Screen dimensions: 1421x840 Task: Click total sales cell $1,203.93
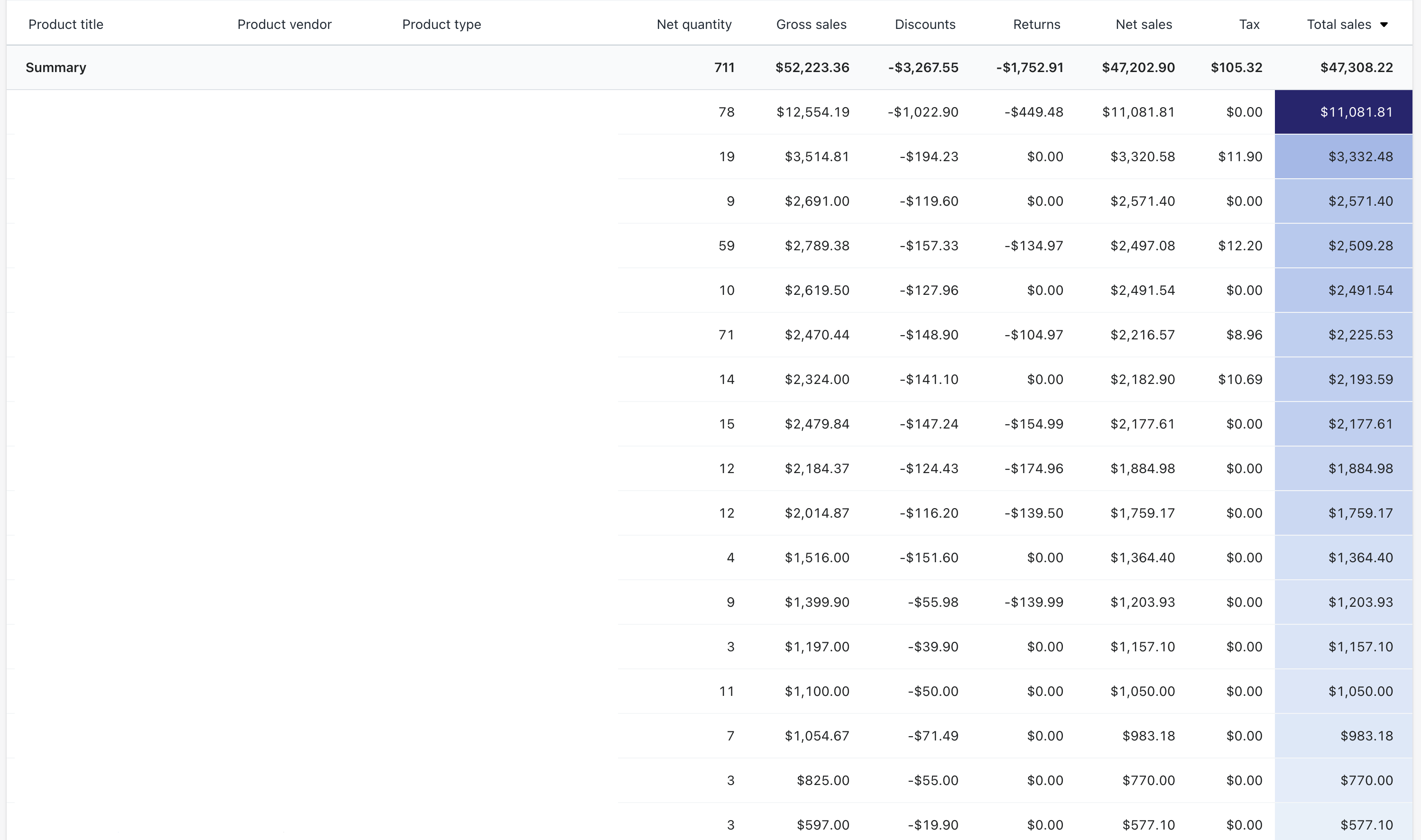1343,602
